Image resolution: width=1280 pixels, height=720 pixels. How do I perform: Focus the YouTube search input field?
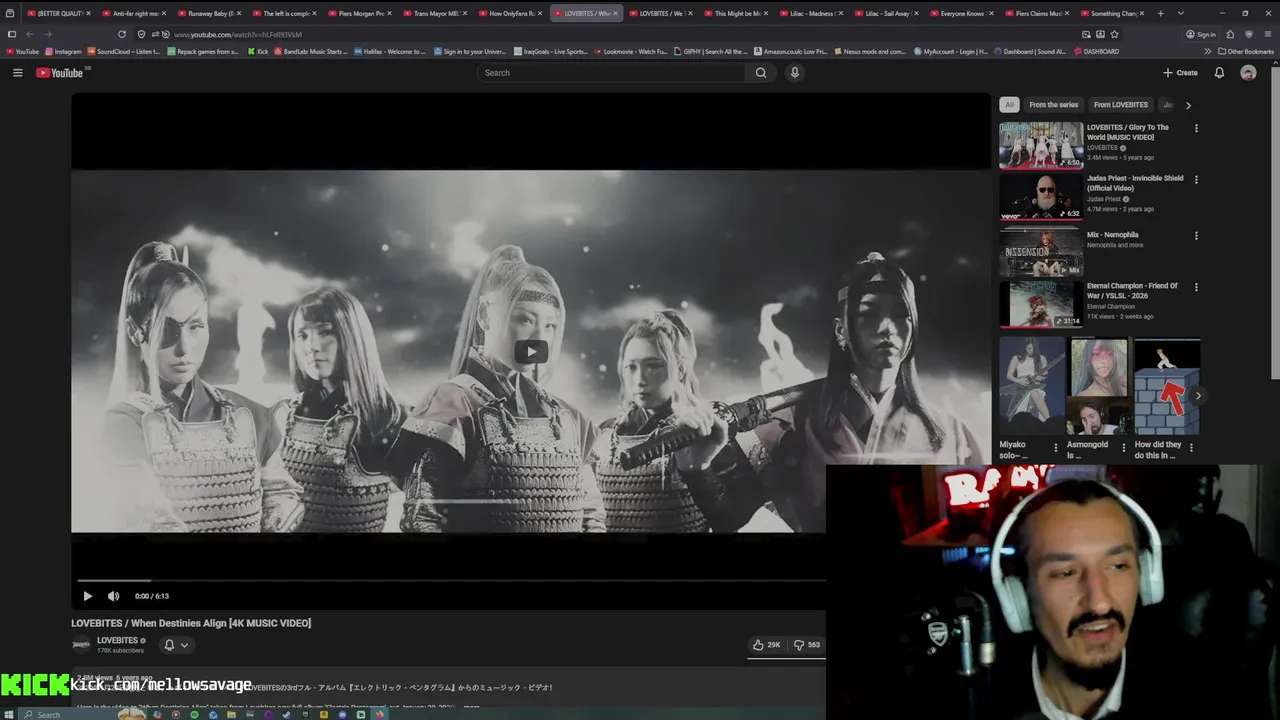coord(610,73)
